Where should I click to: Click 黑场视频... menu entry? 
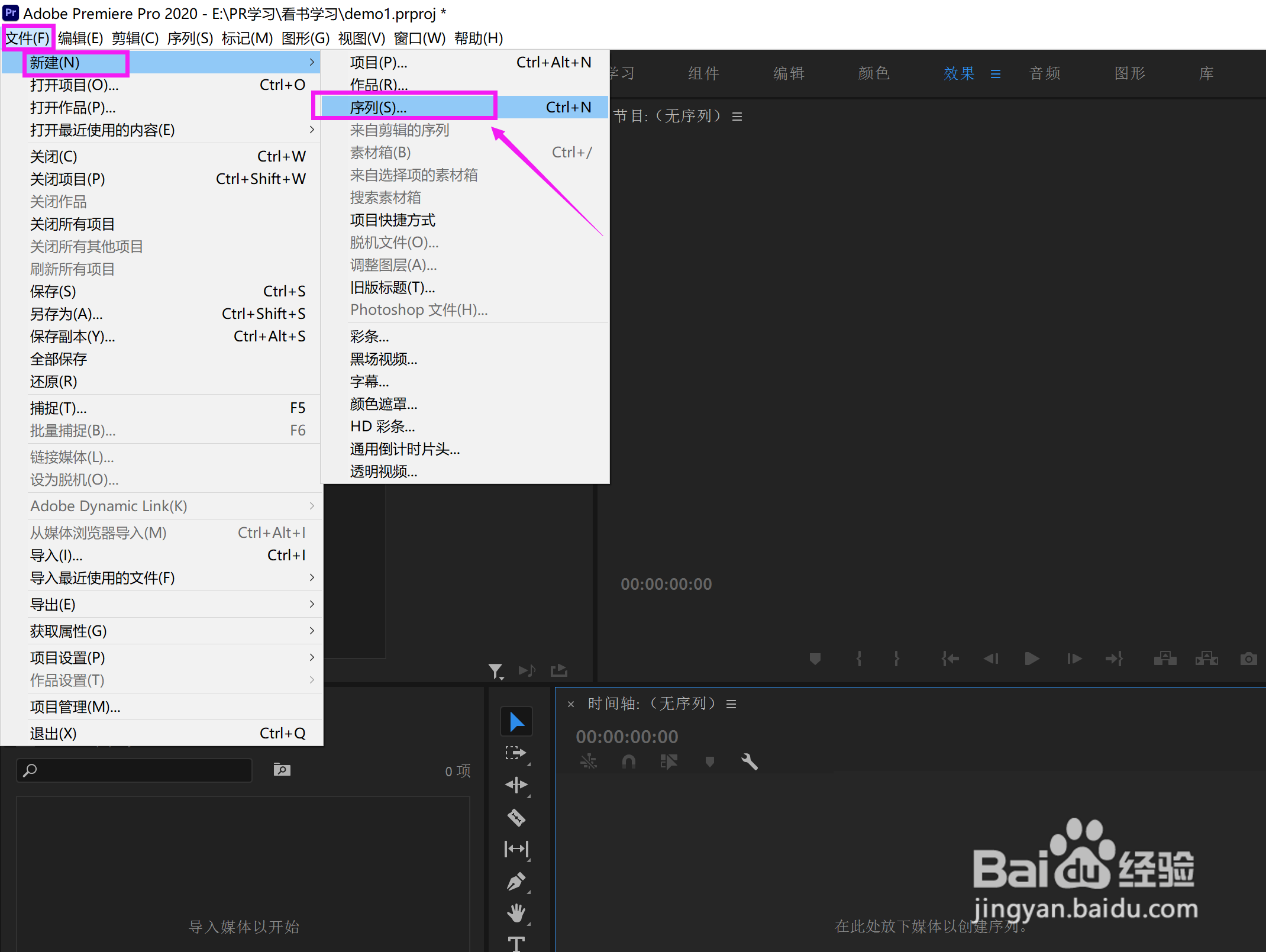[x=384, y=359]
